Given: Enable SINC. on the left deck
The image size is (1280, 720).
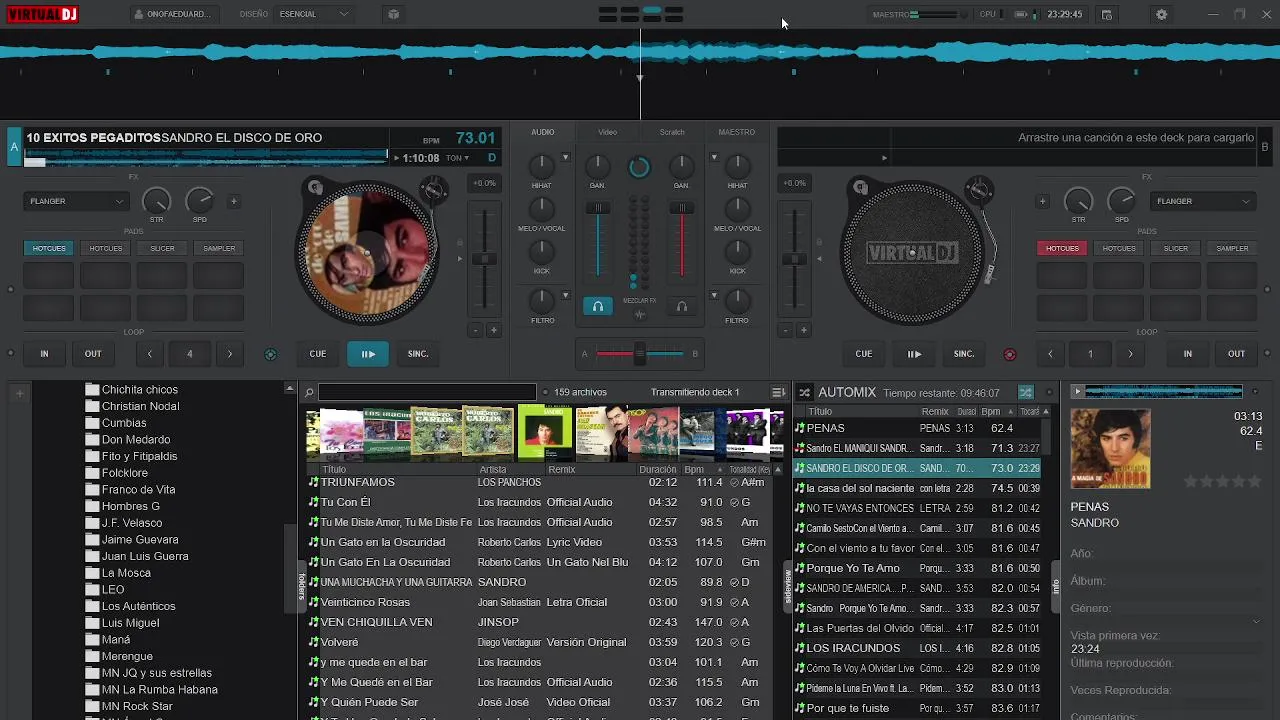Looking at the screenshot, I should [x=418, y=353].
